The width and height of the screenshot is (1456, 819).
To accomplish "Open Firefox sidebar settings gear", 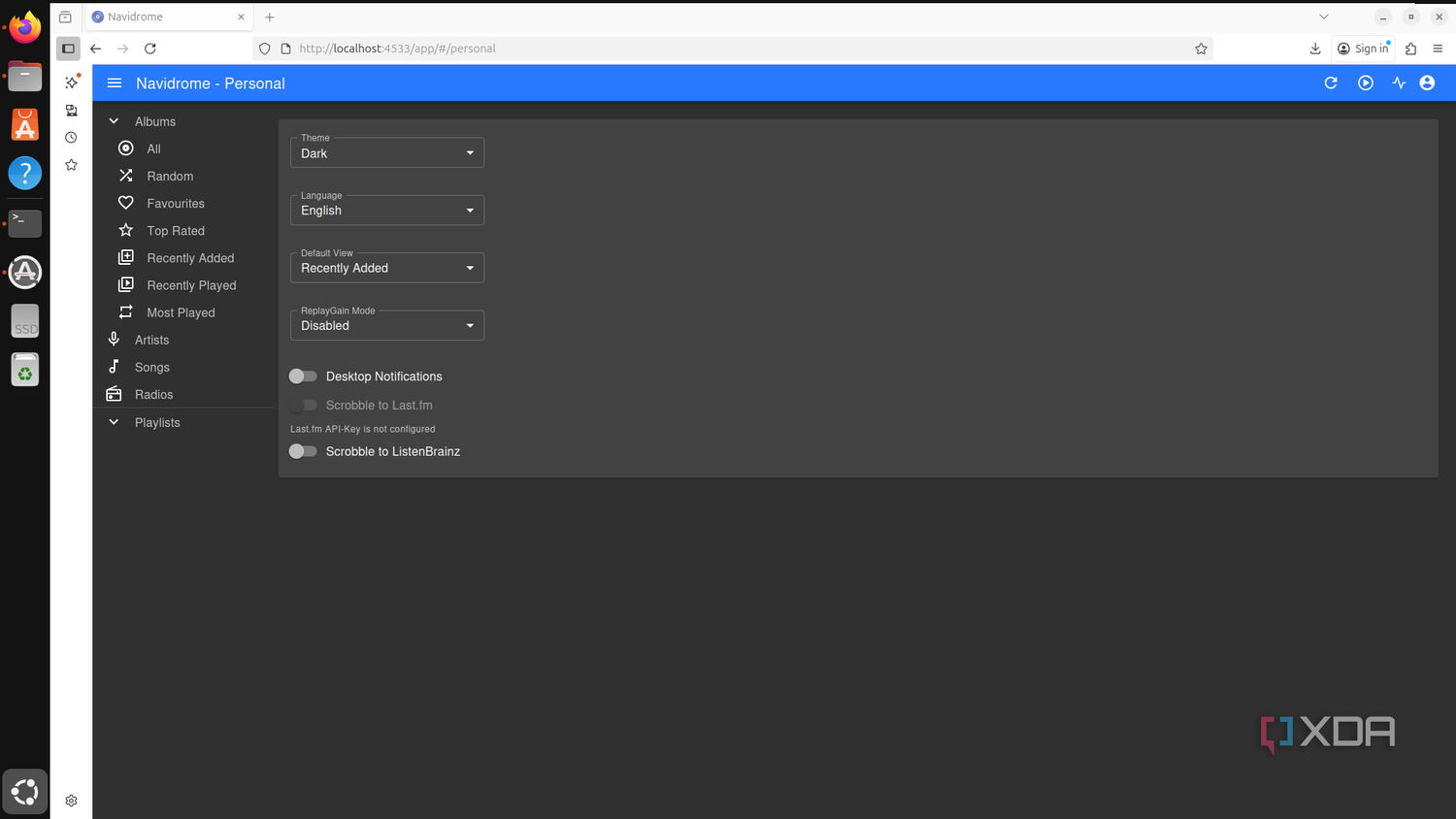I will pos(71,801).
